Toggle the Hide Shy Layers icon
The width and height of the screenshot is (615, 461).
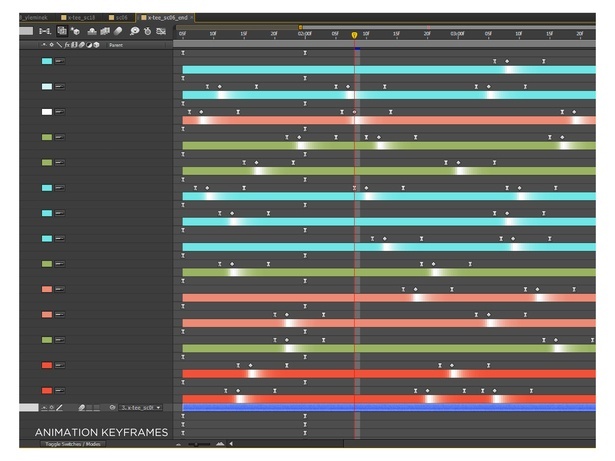coord(91,32)
